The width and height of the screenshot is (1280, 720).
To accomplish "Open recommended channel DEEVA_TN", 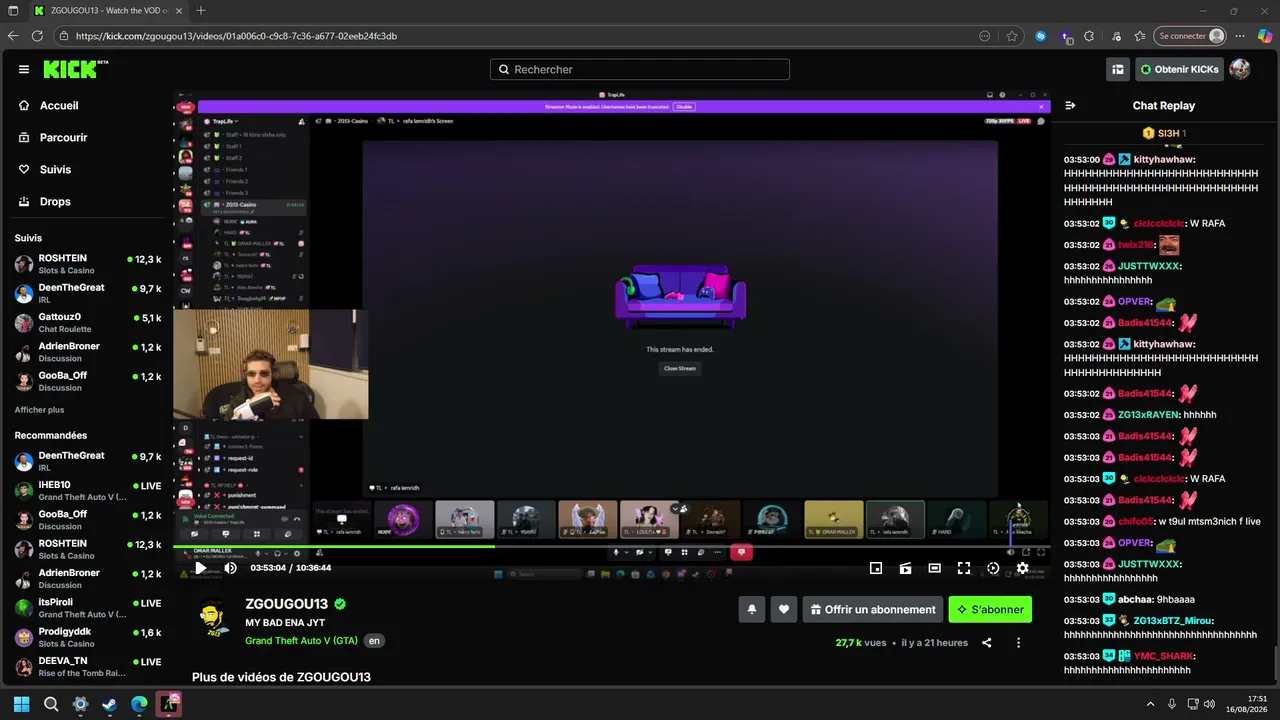I will coord(88,666).
